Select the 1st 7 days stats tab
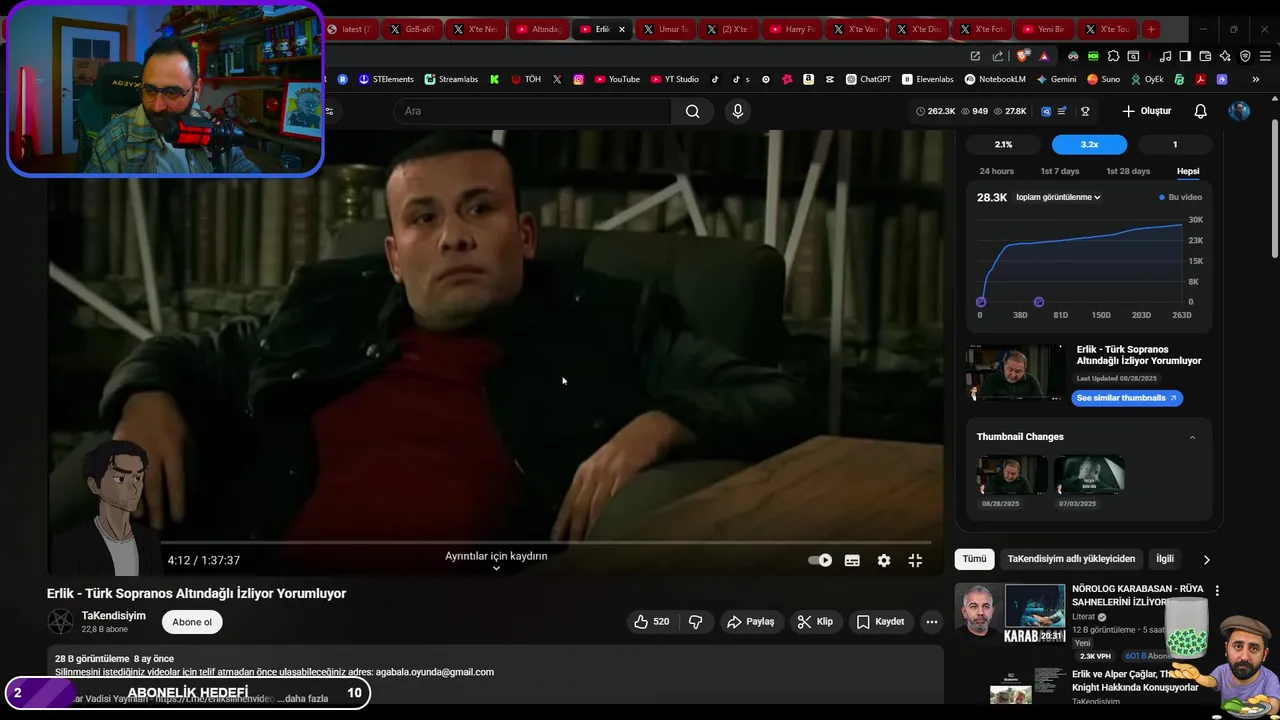Screen dimensions: 1280x720 coord(1060,171)
